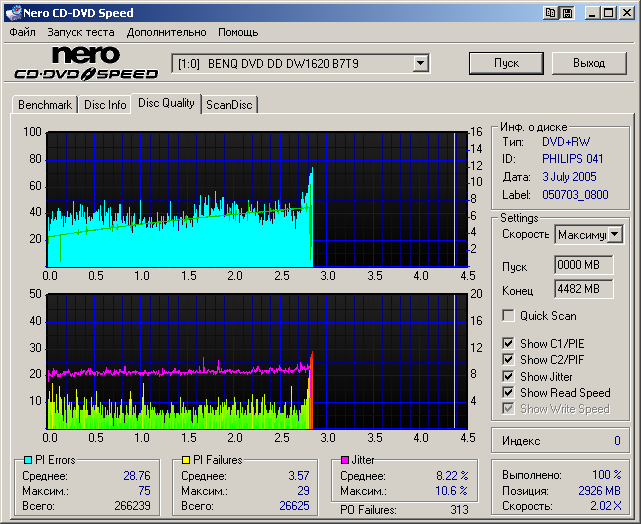The width and height of the screenshot is (641, 524).
Task: Click the cyan PI Errors legend square
Action: 27,460
